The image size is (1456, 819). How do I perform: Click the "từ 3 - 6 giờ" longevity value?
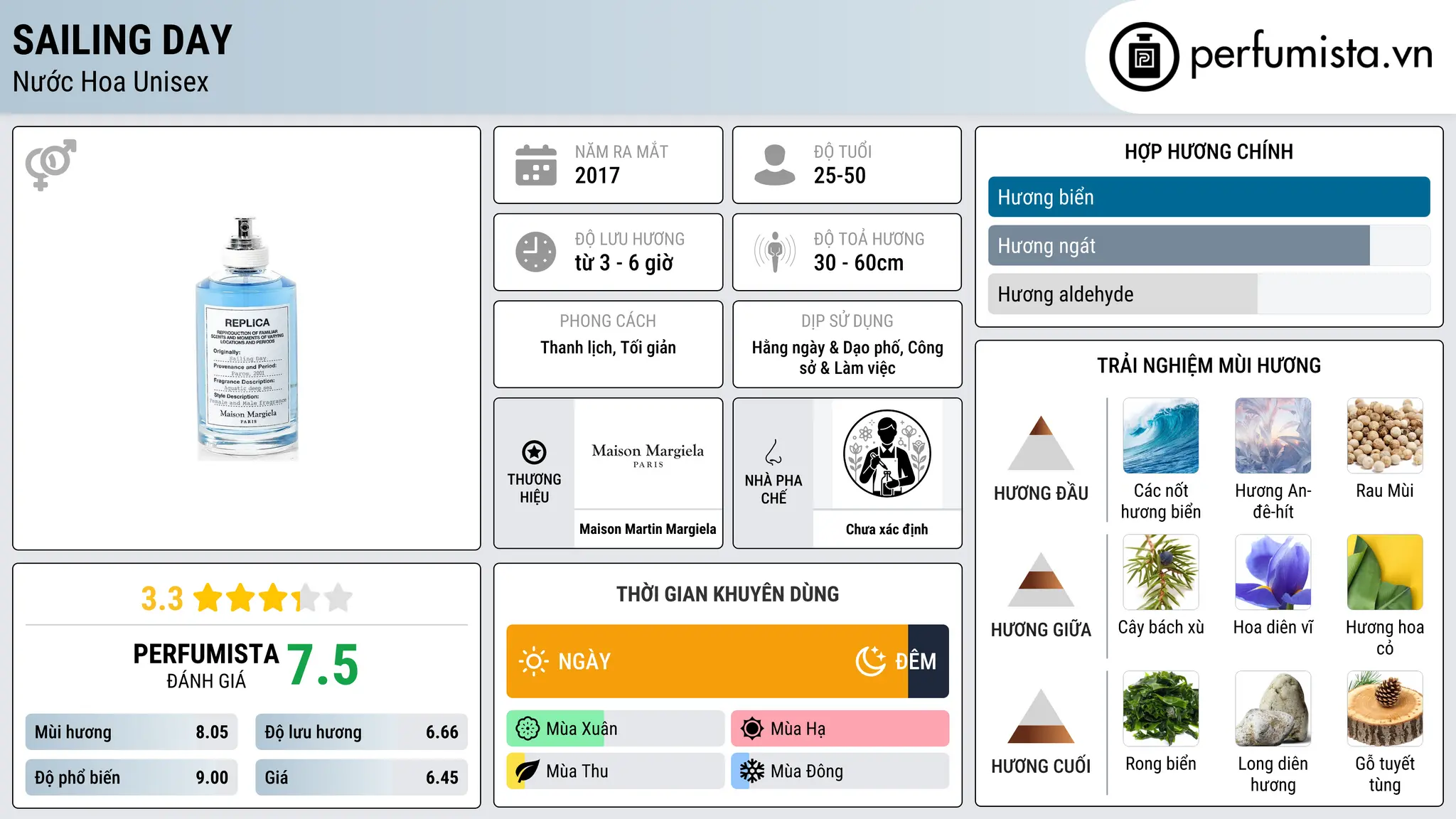point(624,263)
